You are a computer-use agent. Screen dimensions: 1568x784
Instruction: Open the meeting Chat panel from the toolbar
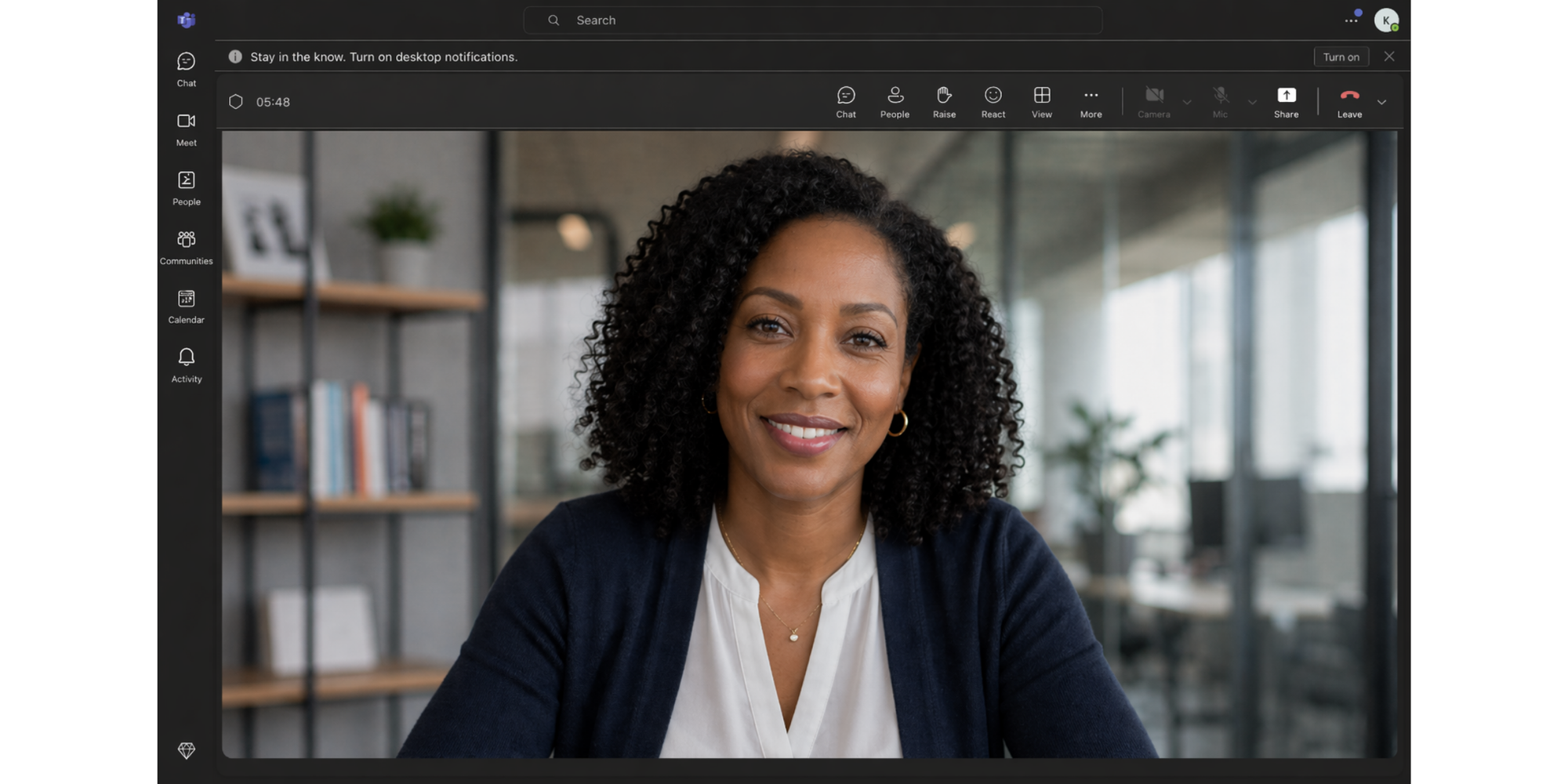tap(846, 103)
